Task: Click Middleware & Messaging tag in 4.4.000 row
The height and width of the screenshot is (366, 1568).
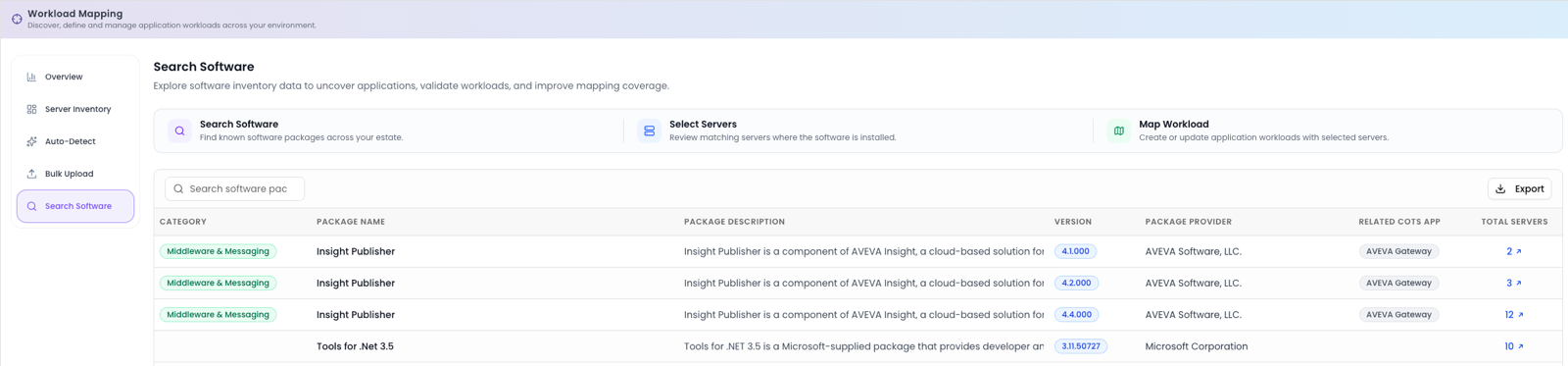Action: click(x=218, y=315)
